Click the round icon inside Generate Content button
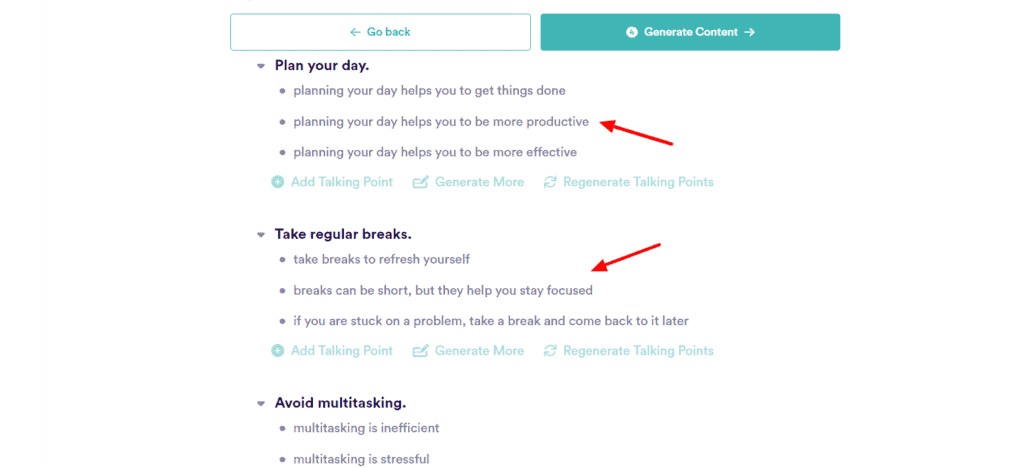This screenshot has width=1024, height=468. [x=632, y=32]
